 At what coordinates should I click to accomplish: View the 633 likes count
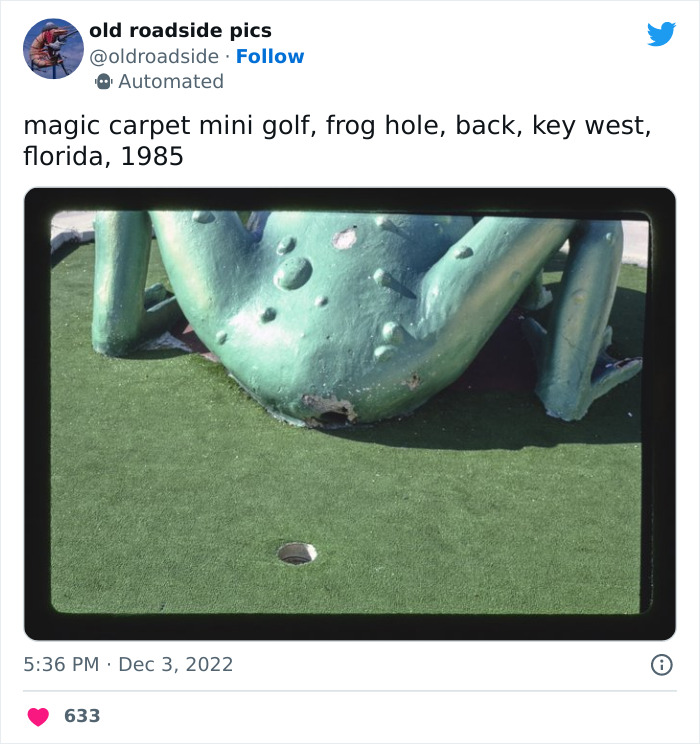coord(82,716)
